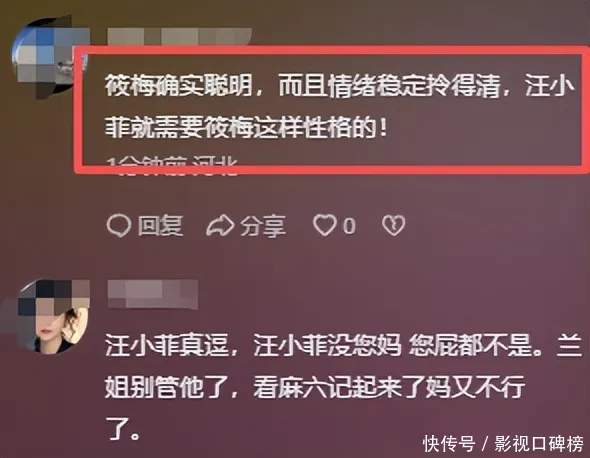The width and height of the screenshot is (590, 458).
Task: Click comment line starting 姐别管他了
Action: (315, 387)
